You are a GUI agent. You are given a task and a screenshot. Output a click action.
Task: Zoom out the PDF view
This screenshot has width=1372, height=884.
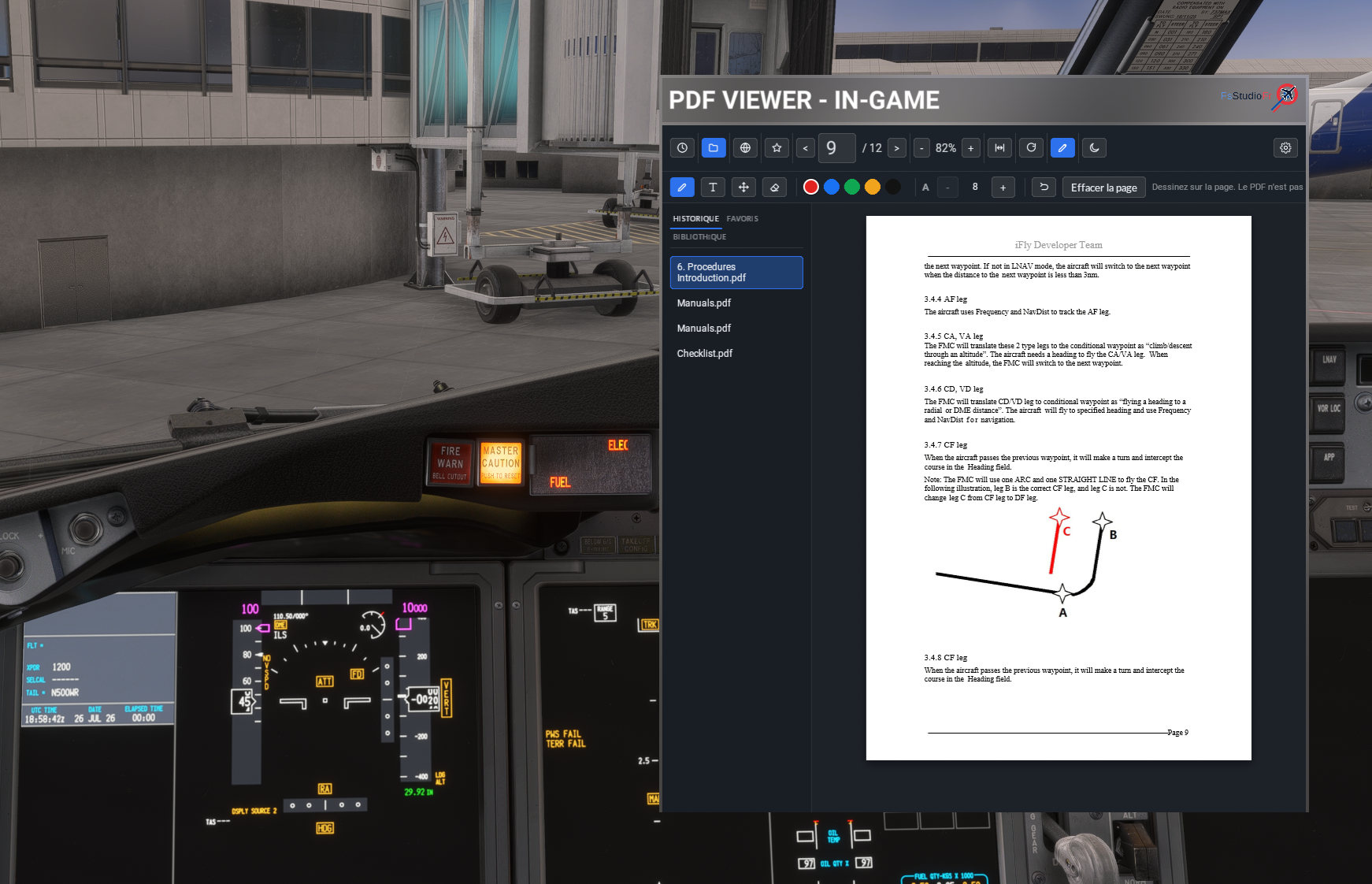[921, 148]
